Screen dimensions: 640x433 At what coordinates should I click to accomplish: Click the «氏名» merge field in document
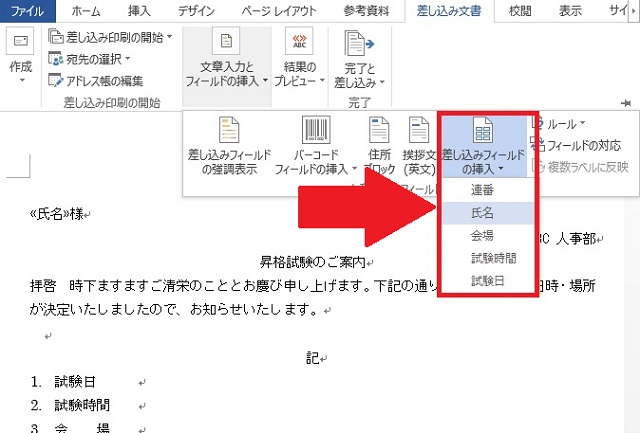(x=50, y=212)
